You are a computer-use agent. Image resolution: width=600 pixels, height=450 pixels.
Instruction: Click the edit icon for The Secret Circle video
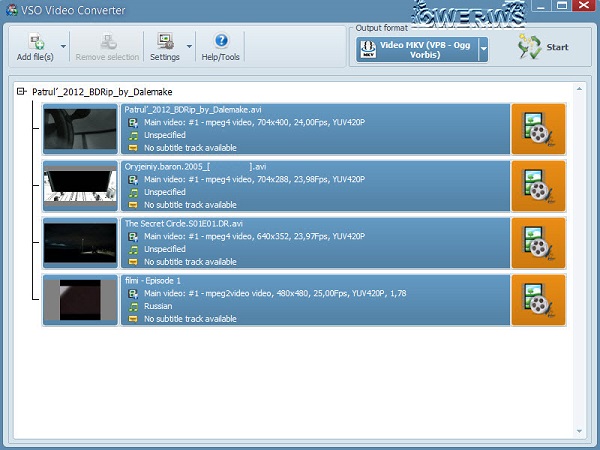(x=538, y=243)
